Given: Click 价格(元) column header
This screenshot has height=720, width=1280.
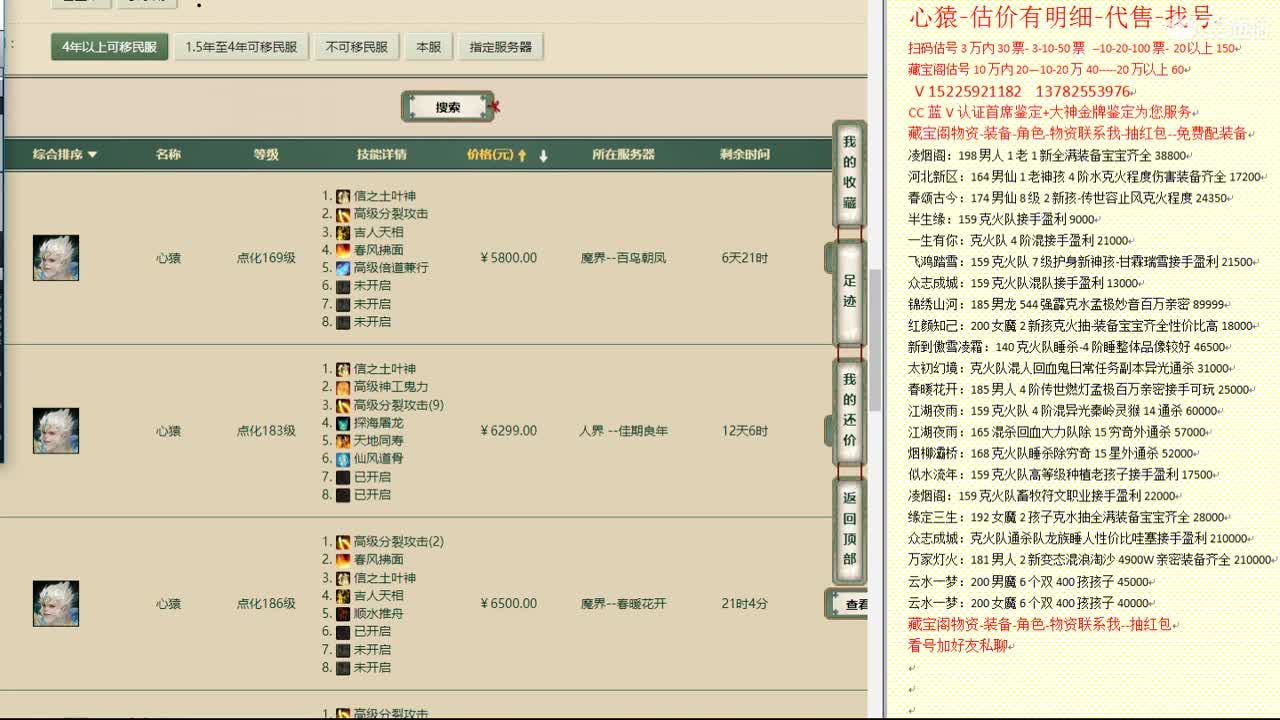Looking at the screenshot, I should [x=490, y=155].
